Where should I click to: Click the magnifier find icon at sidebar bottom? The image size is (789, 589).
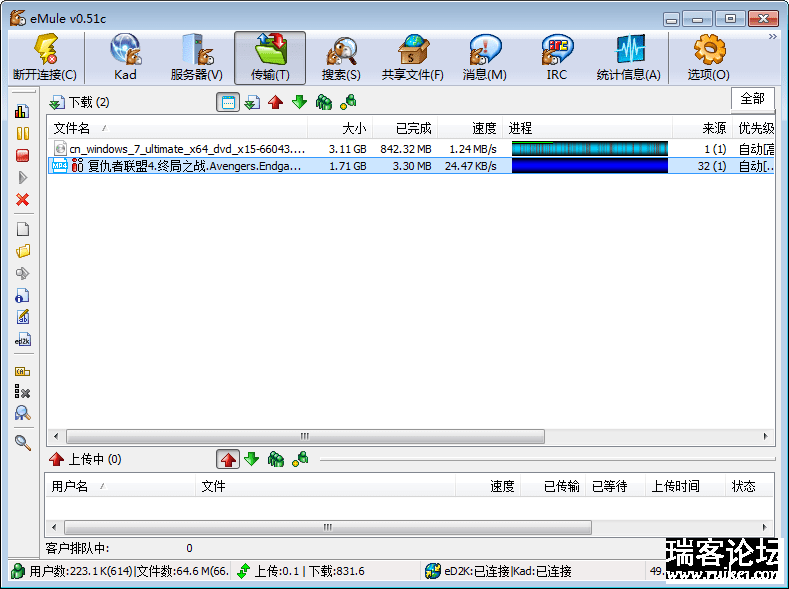(23, 443)
